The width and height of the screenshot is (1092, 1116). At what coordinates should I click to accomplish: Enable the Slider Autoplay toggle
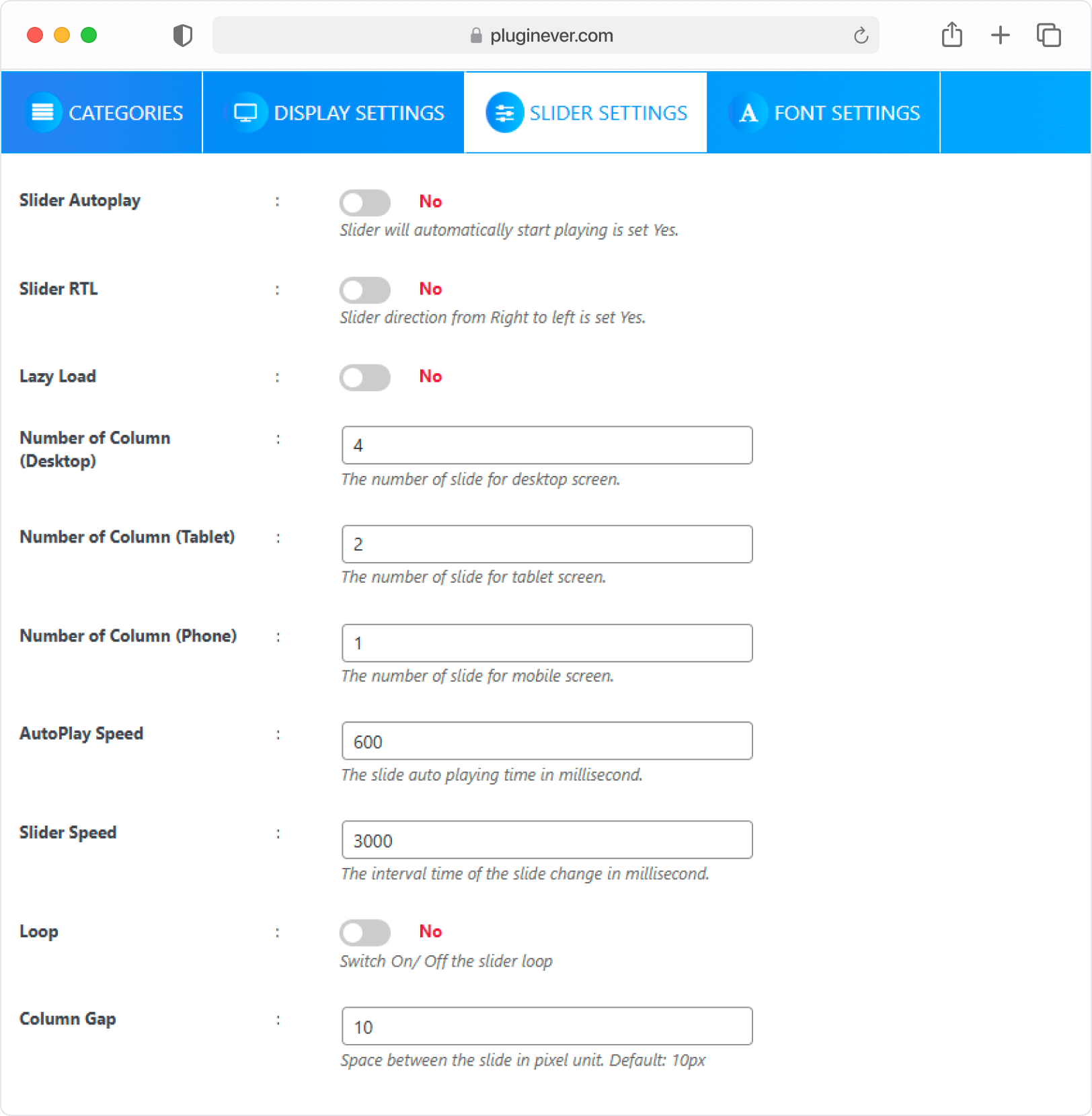[x=364, y=202]
